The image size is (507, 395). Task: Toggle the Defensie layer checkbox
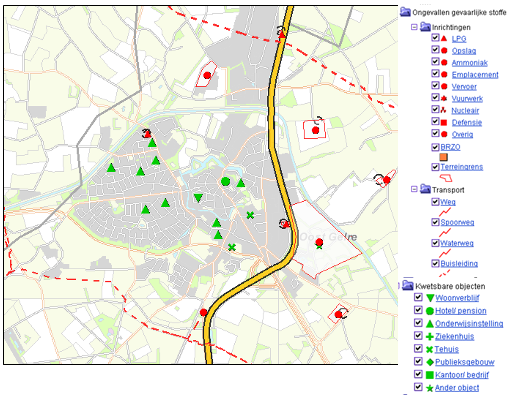[435, 121]
